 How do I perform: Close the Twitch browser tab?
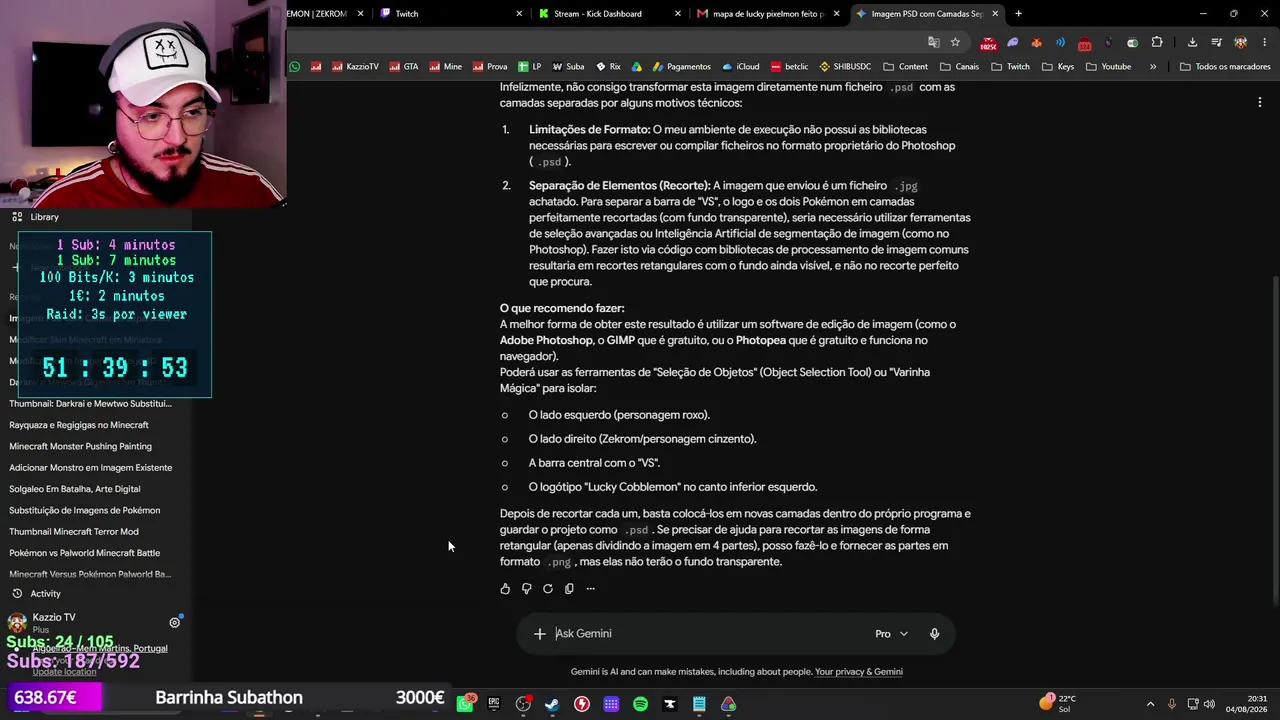(519, 14)
